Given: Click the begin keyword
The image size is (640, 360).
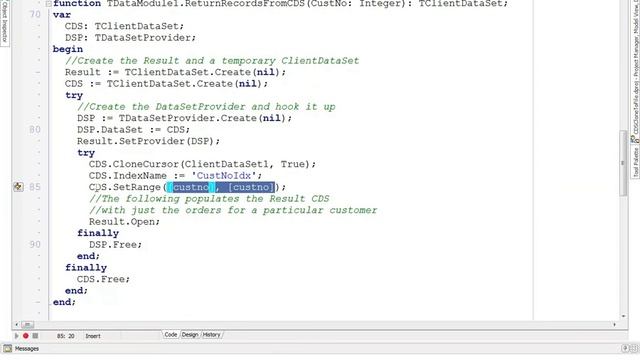Looking at the screenshot, I should 67,49.
